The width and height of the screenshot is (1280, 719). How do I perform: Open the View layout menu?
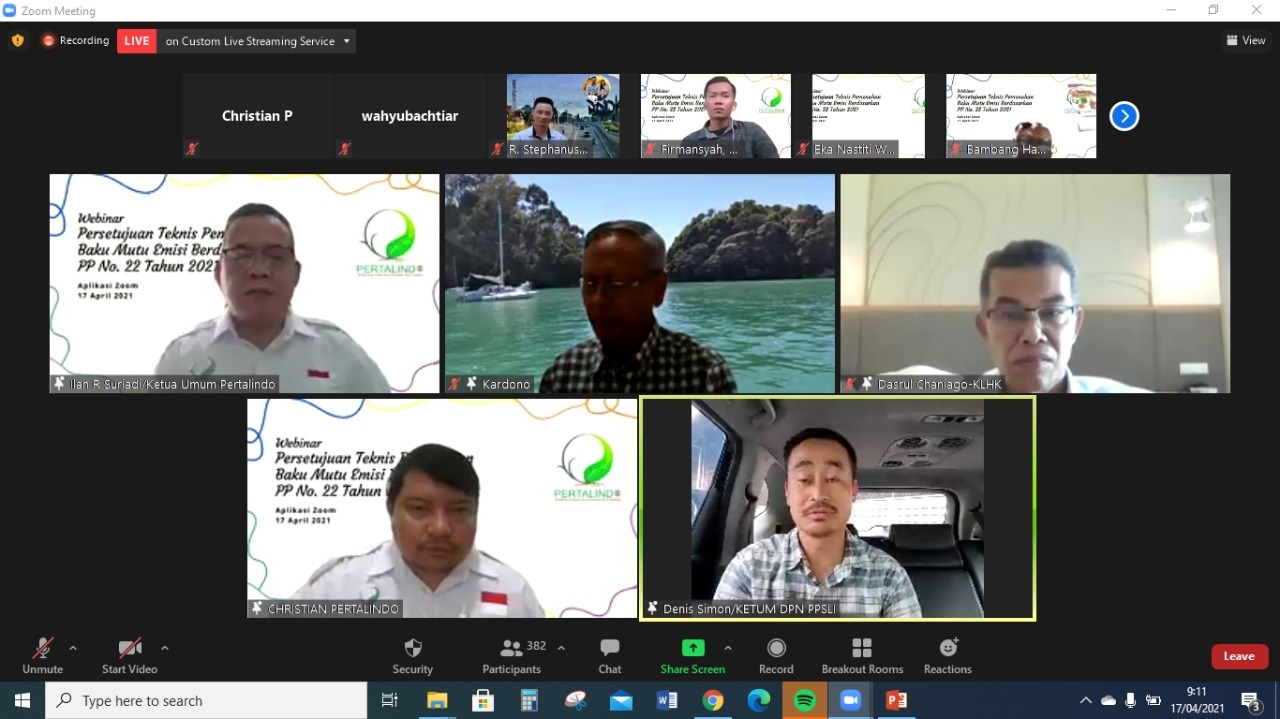(1246, 41)
